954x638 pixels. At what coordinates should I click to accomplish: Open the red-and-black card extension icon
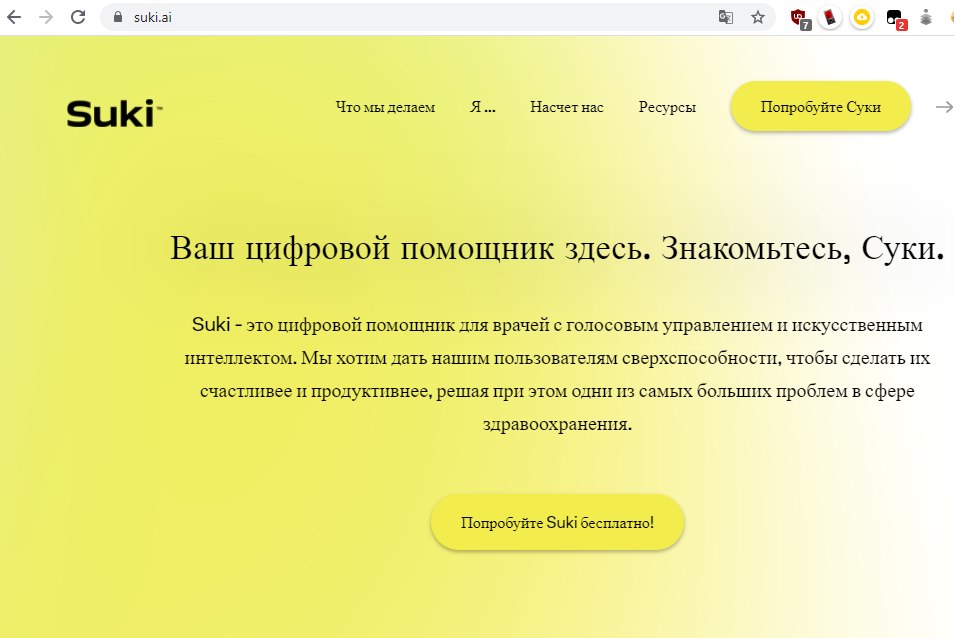(830, 17)
